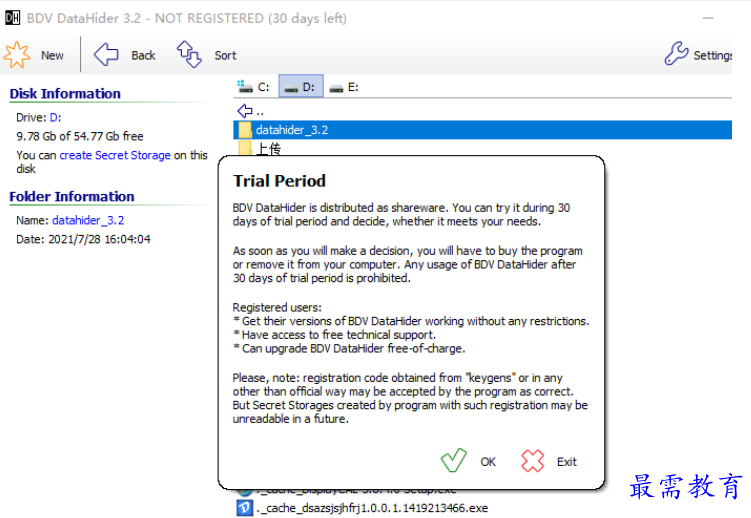
Task: Click the Sort arrows icon
Action: pos(189,54)
